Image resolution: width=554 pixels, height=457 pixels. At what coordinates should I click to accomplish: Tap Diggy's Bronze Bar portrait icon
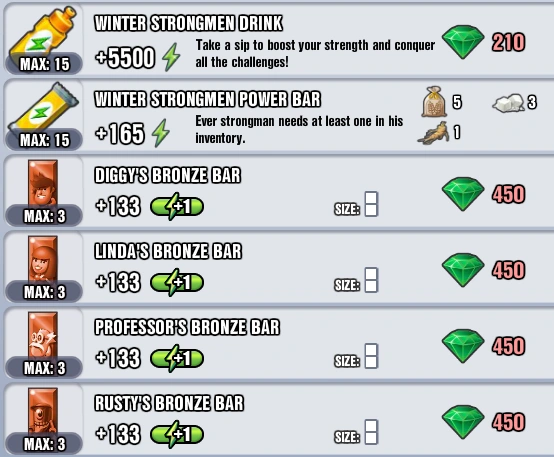(x=43, y=184)
